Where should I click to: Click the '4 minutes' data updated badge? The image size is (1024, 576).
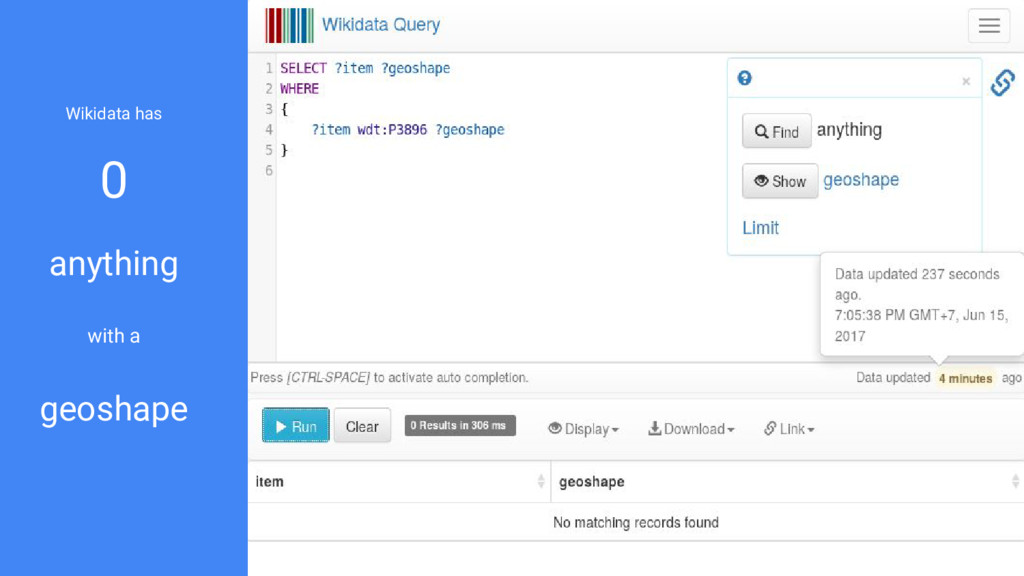(x=965, y=378)
